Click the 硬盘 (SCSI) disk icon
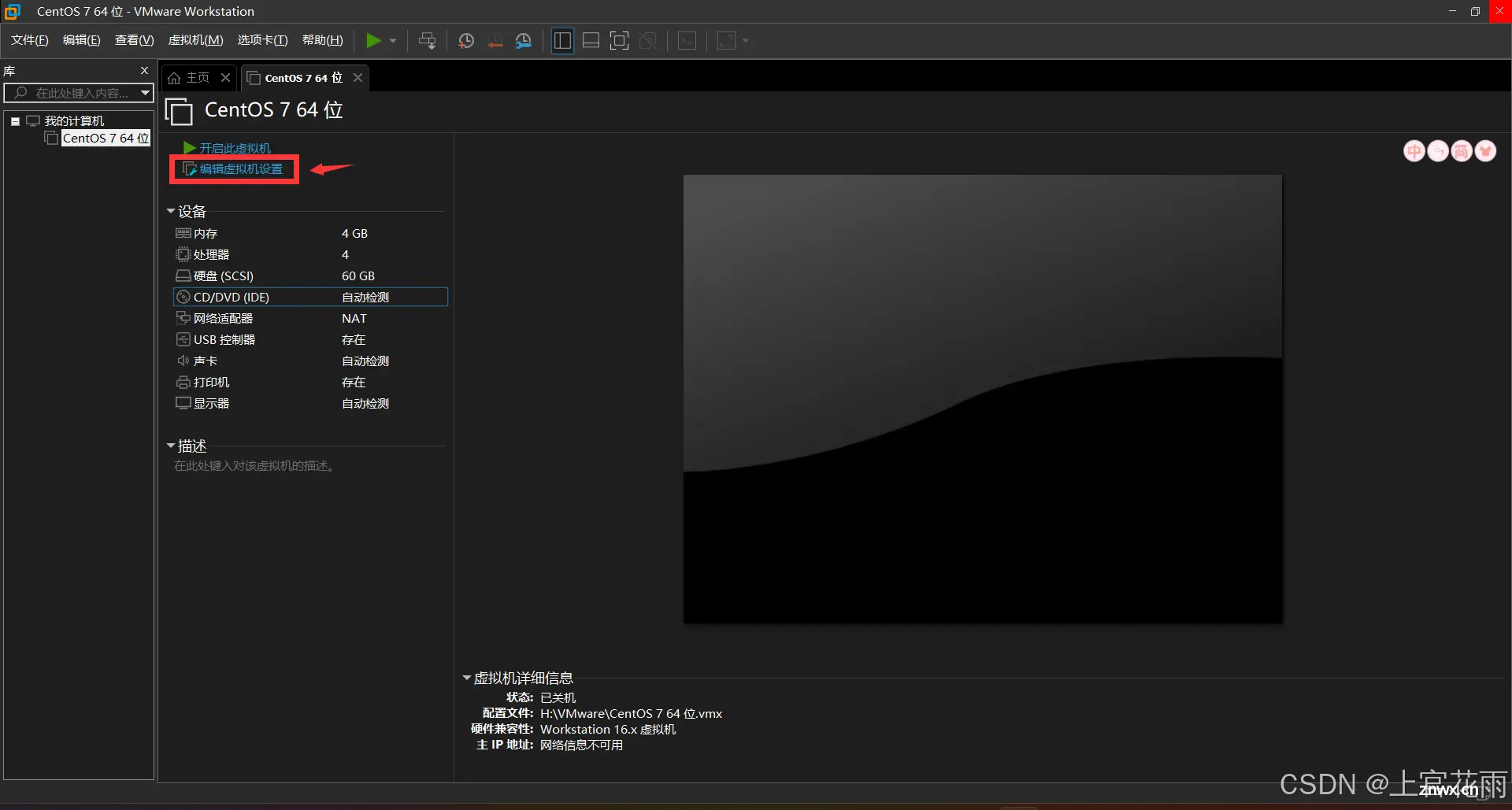This screenshot has width=1512, height=810. tap(183, 276)
